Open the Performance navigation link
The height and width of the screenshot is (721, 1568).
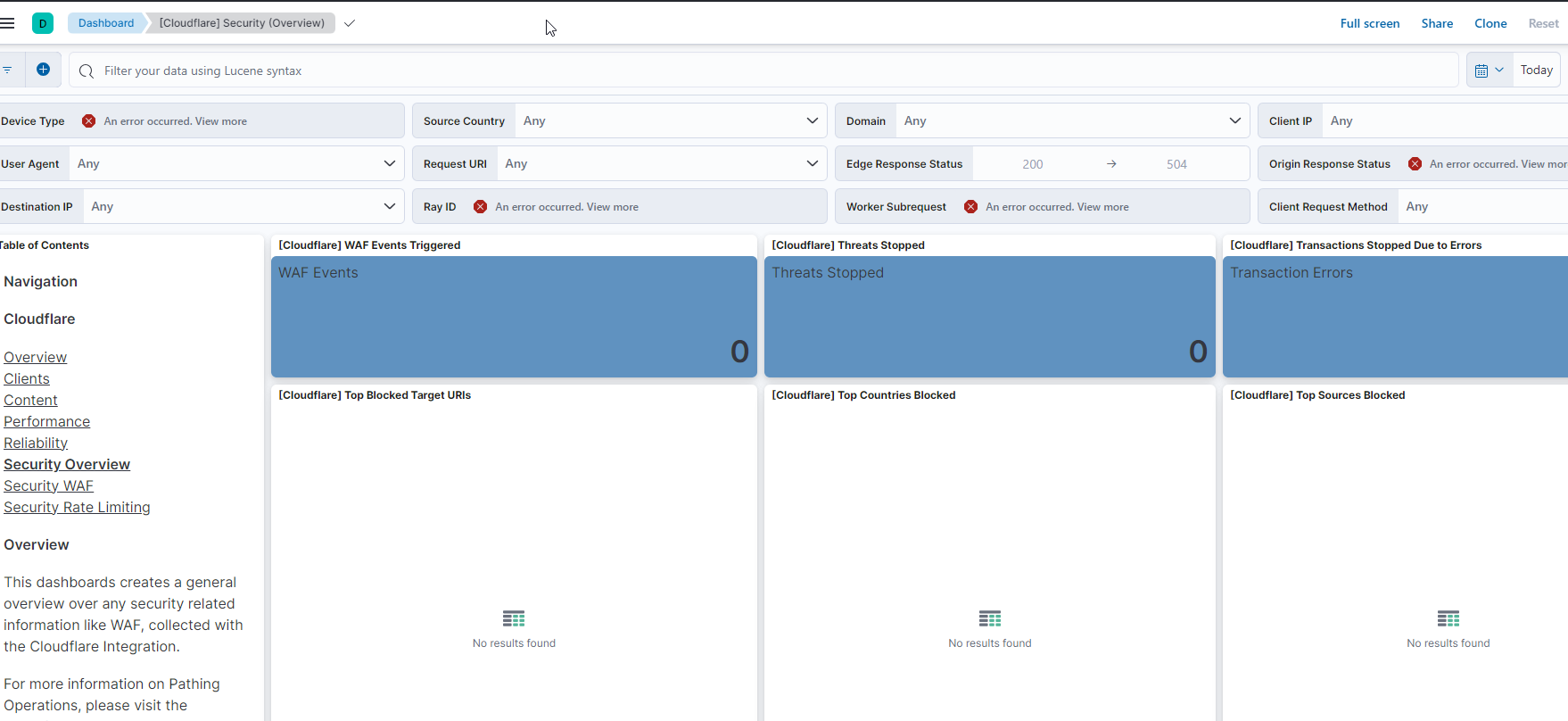click(x=46, y=421)
